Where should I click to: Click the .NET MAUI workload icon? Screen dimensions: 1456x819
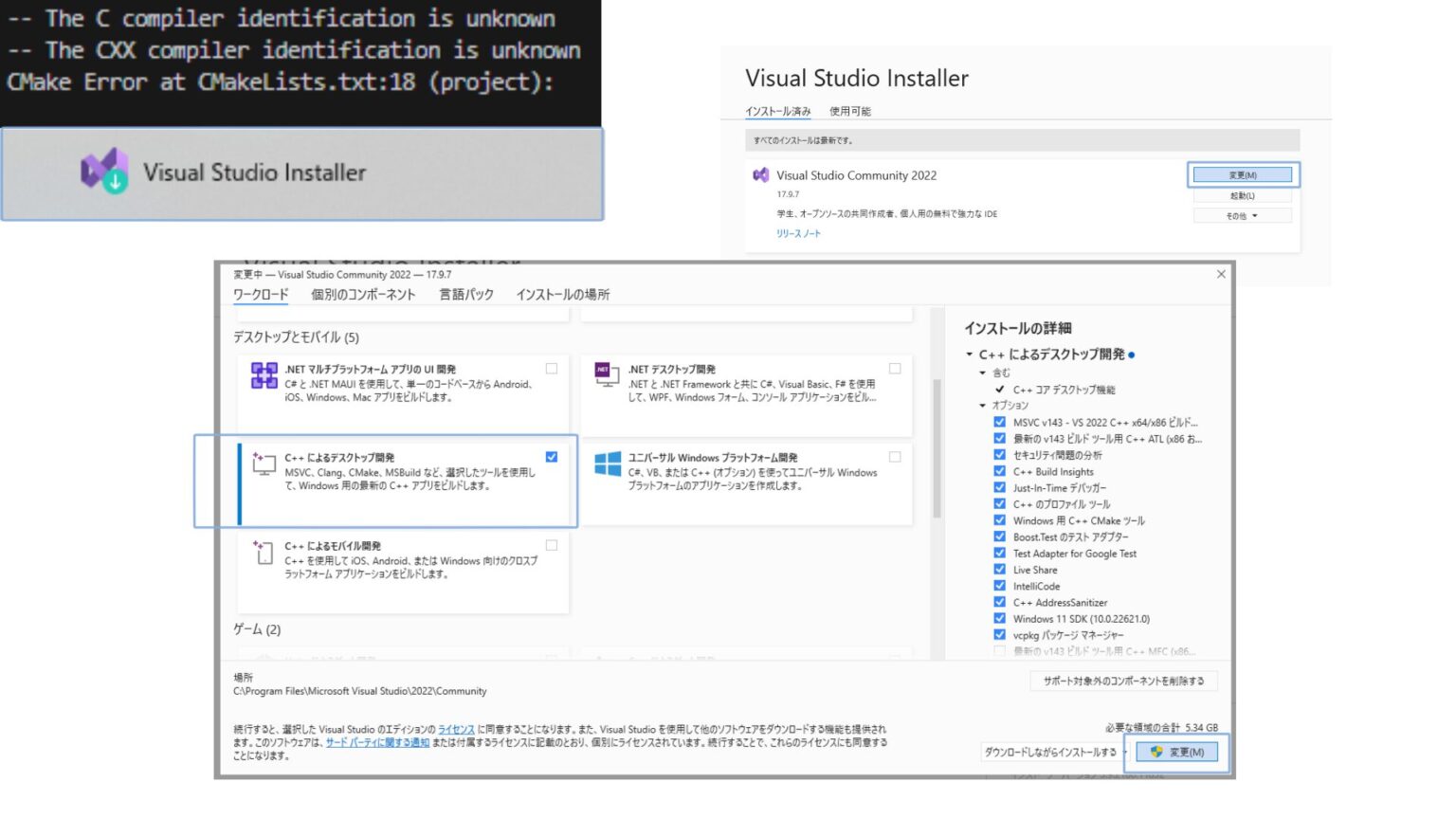(264, 375)
